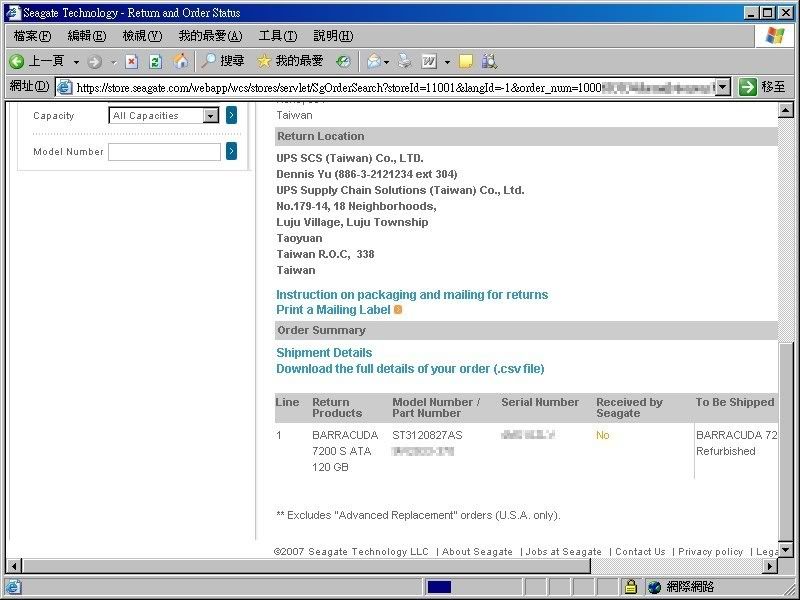Viewport: 800px width, 600px height.
Task: Click the SSL padlock in status bar
Action: point(631,587)
